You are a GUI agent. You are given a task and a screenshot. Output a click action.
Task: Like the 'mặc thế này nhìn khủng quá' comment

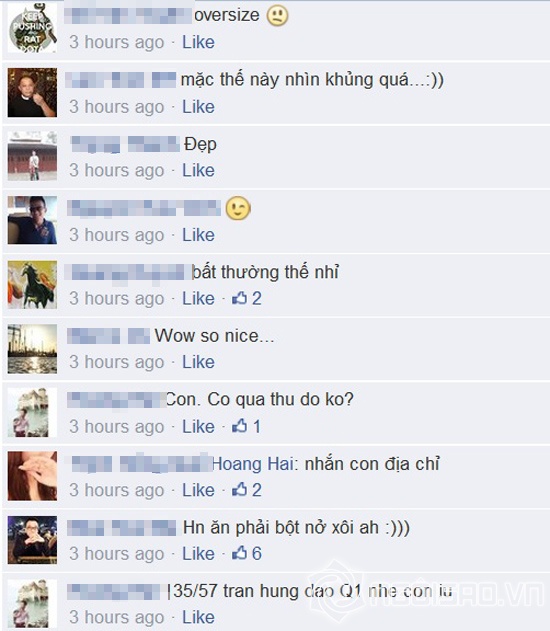pos(198,107)
